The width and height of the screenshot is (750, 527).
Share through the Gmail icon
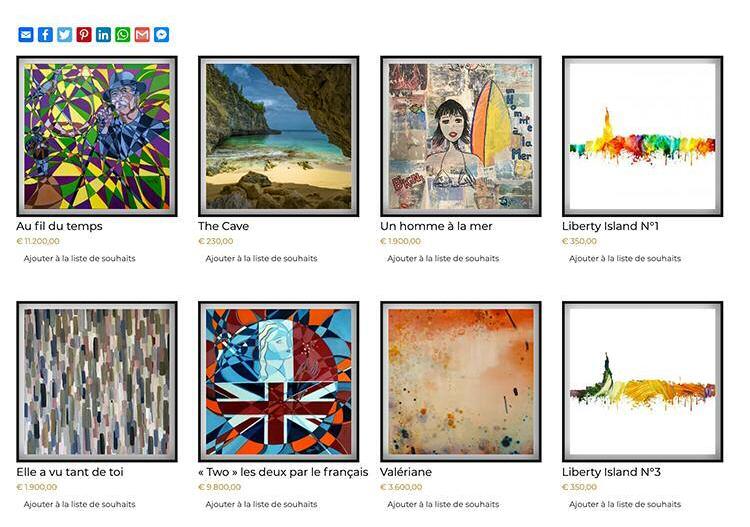click(142, 34)
